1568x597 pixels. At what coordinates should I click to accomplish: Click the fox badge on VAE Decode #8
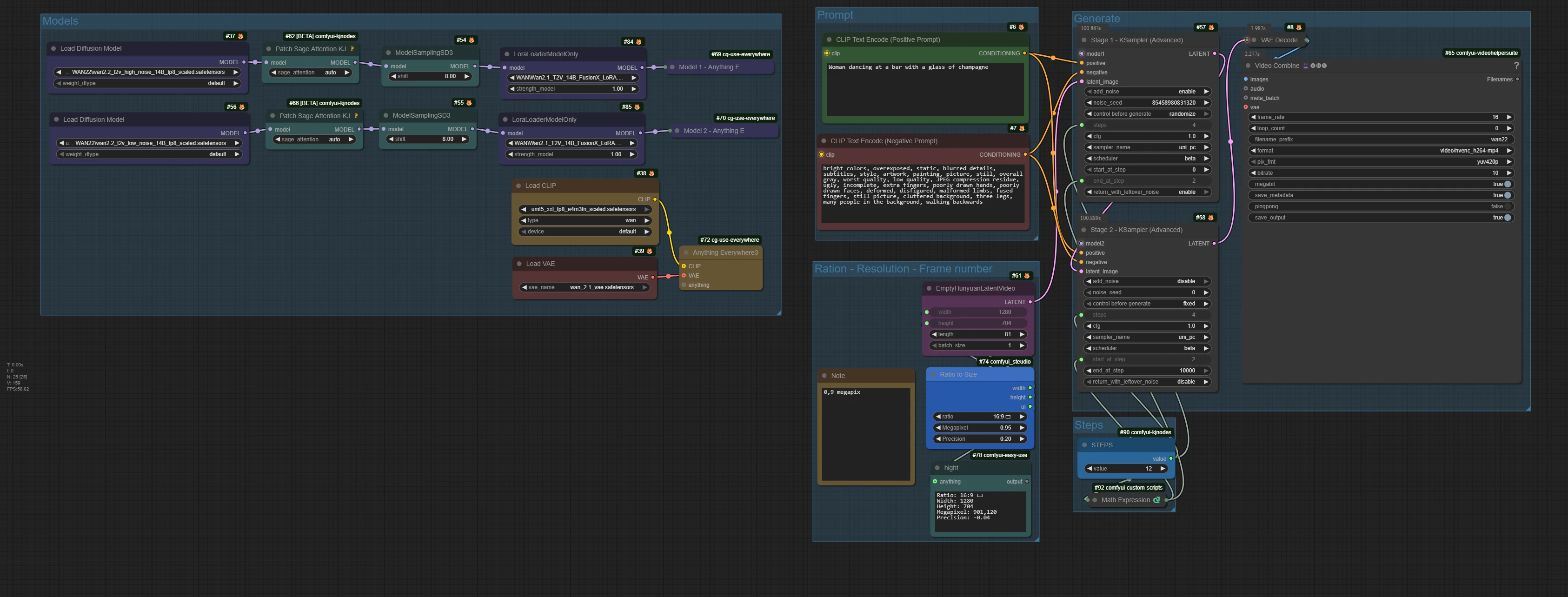click(1299, 27)
